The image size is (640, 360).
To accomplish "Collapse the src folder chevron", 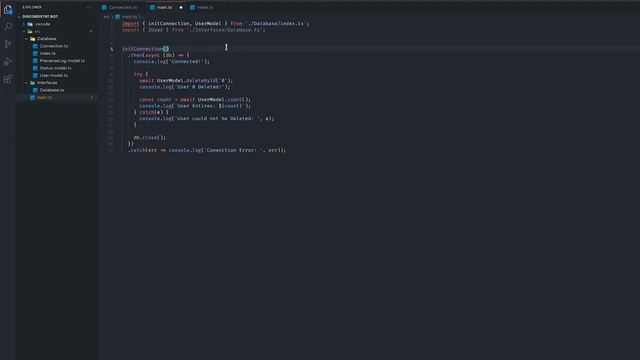I will click(24, 31).
